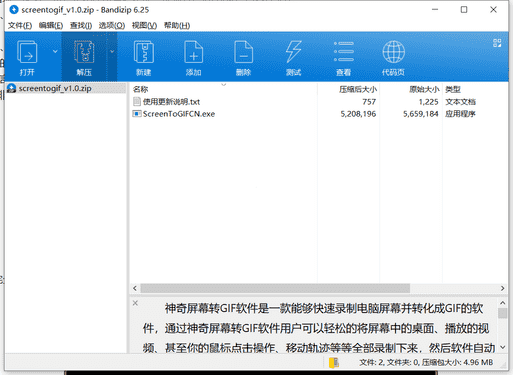Click the original size value 1,225

click(428, 102)
